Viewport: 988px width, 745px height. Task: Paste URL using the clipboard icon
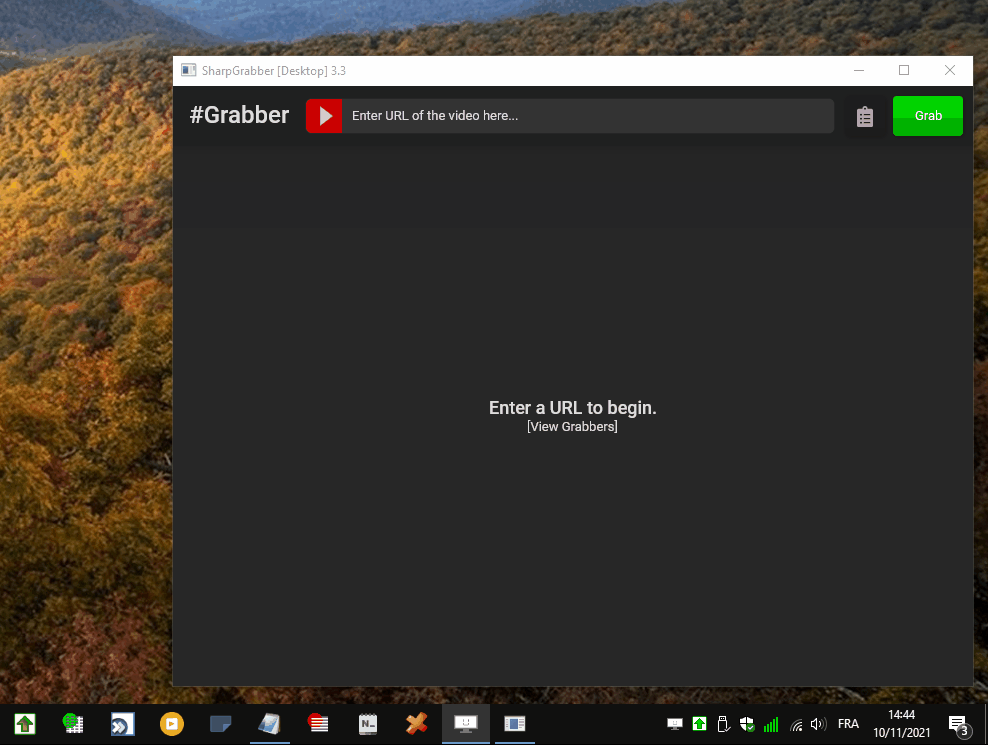pyautogui.click(x=864, y=117)
